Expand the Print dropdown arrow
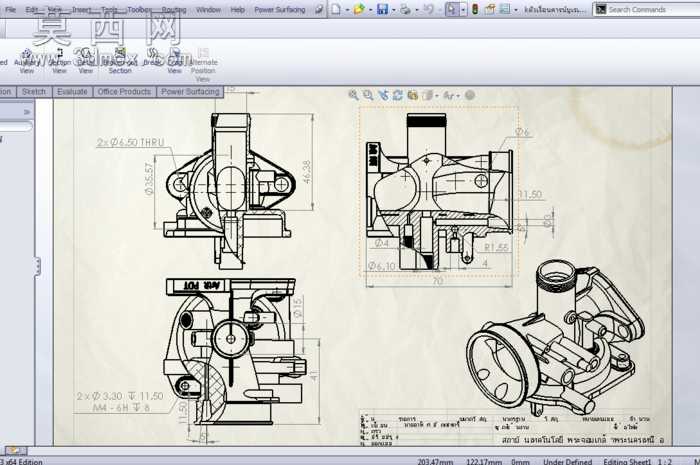The height and width of the screenshot is (465, 700). pos(416,9)
